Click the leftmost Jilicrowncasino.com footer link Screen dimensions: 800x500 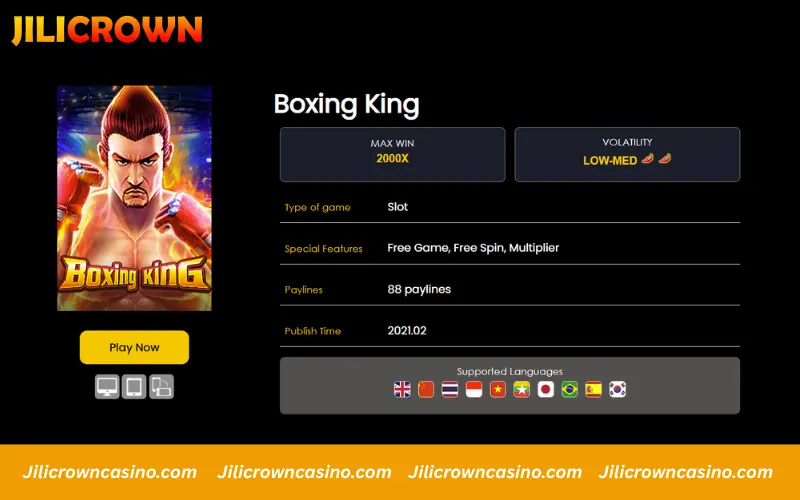coord(110,472)
